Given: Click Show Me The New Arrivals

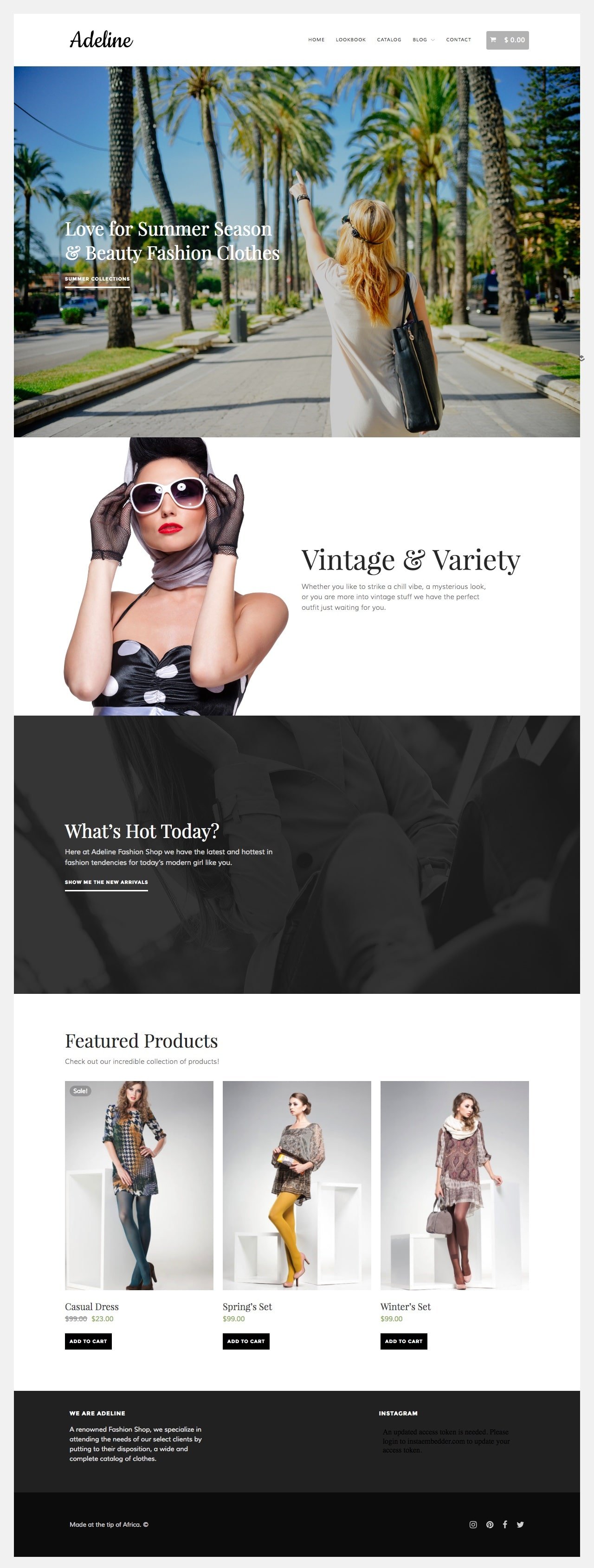Looking at the screenshot, I should 107,883.
